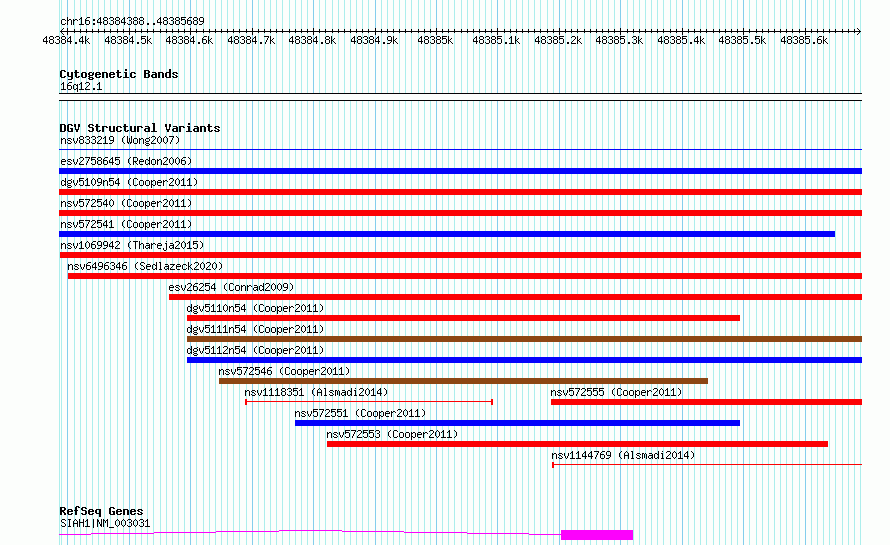
Task: Click the dgv5110n54 (Cooper2011) red bar
Action: pyautogui.click(x=463, y=318)
